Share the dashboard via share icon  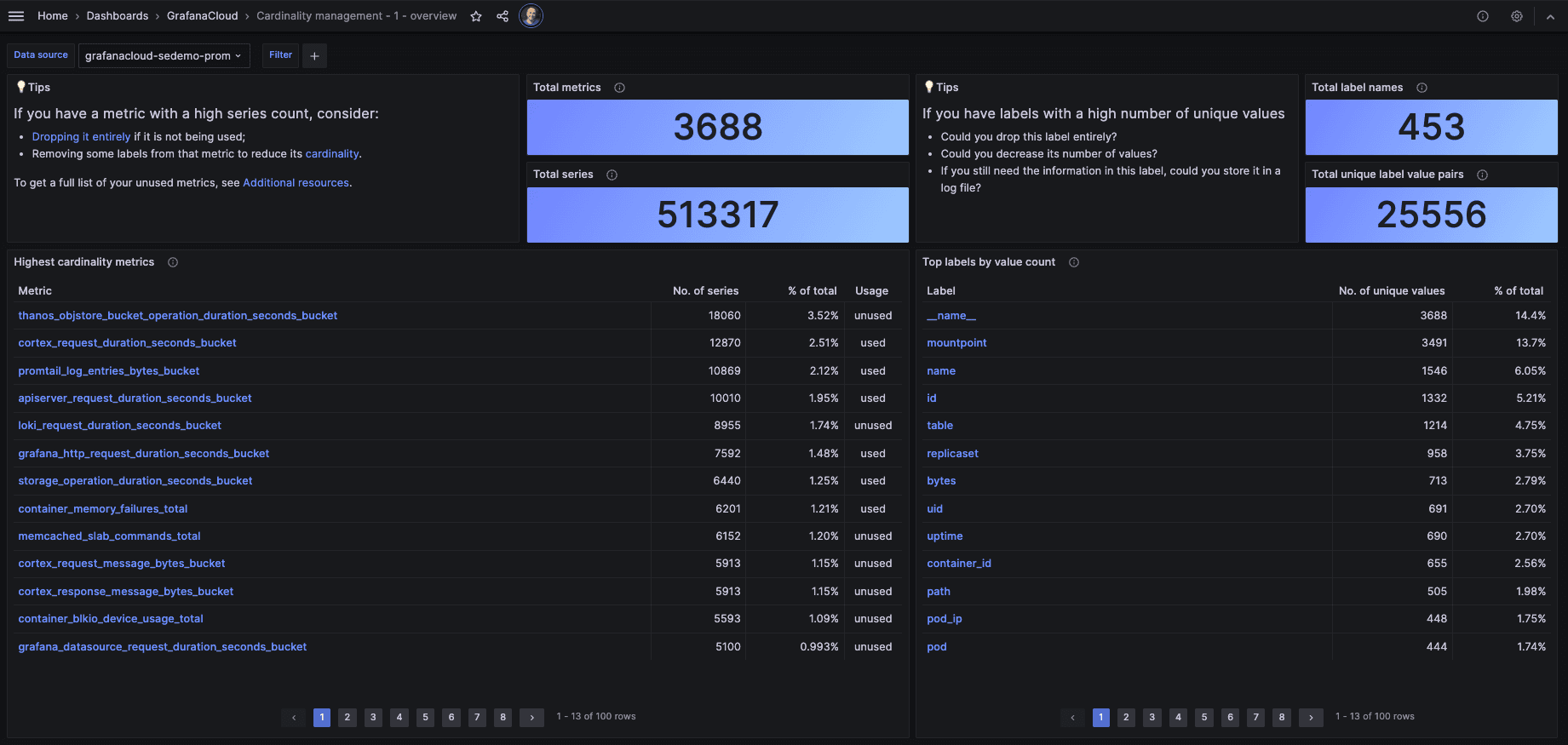pyautogui.click(x=503, y=16)
